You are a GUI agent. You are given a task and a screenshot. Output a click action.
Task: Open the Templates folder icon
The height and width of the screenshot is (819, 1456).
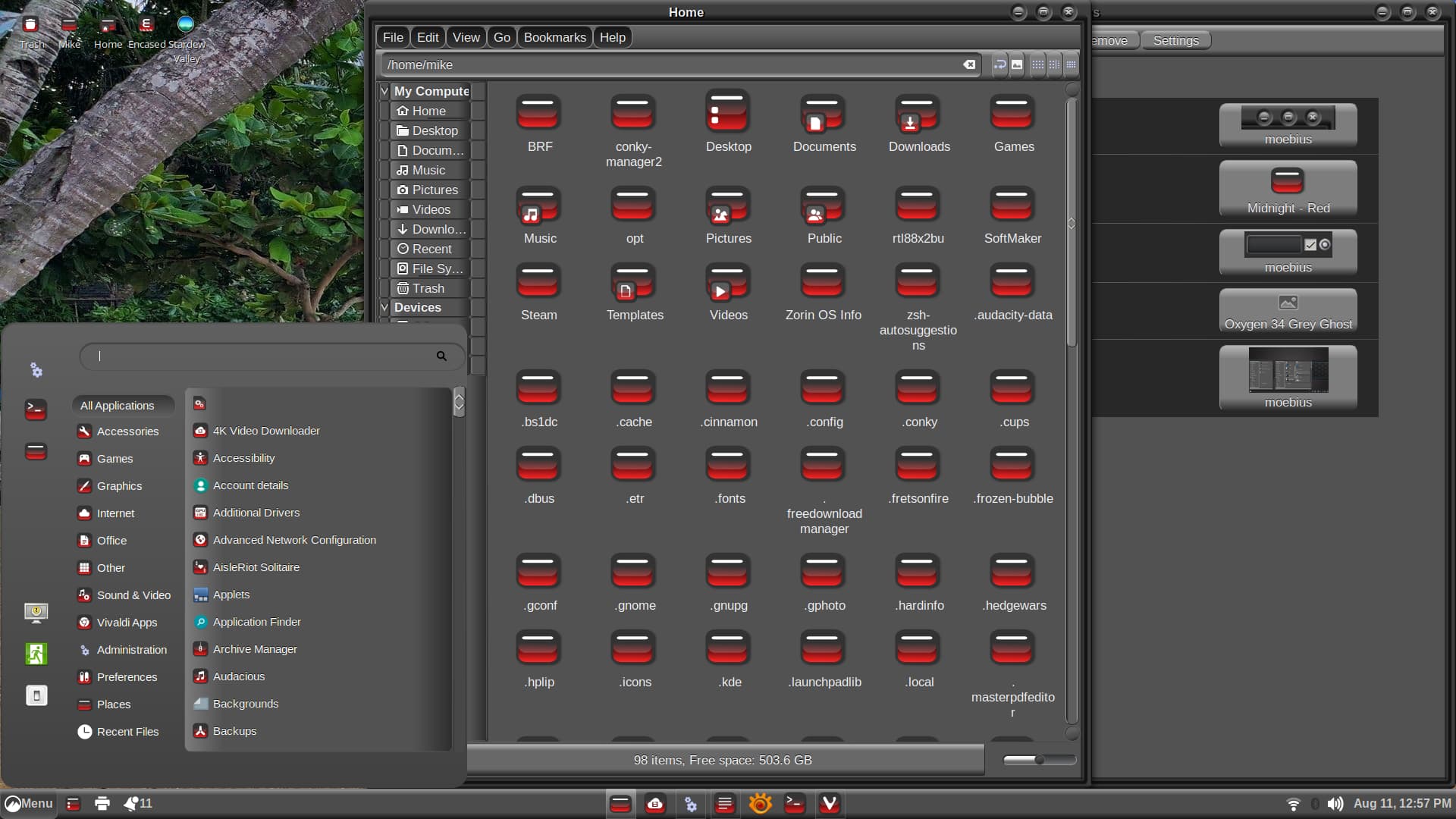pyautogui.click(x=633, y=291)
